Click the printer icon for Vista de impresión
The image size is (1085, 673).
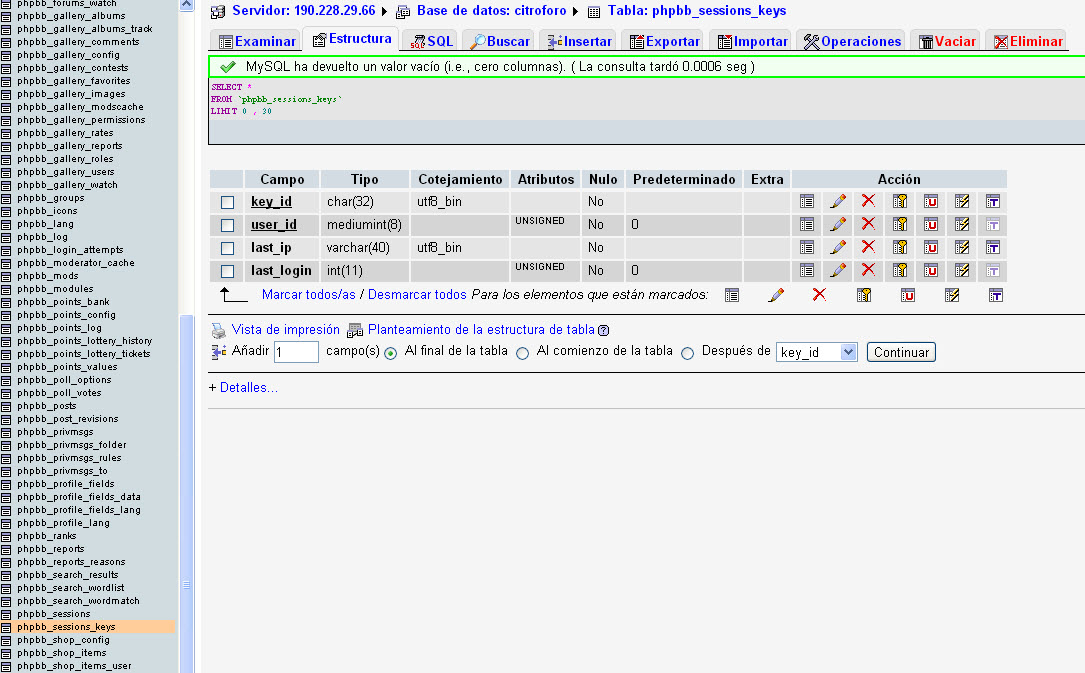218,330
